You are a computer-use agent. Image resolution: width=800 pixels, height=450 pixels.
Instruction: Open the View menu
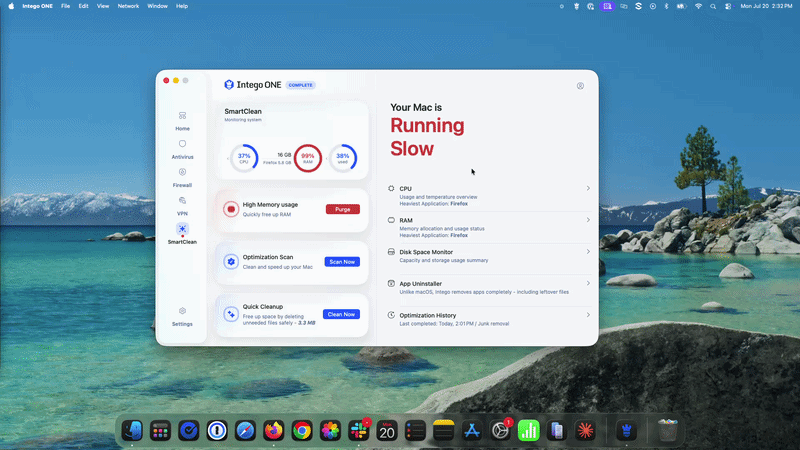click(x=103, y=6)
